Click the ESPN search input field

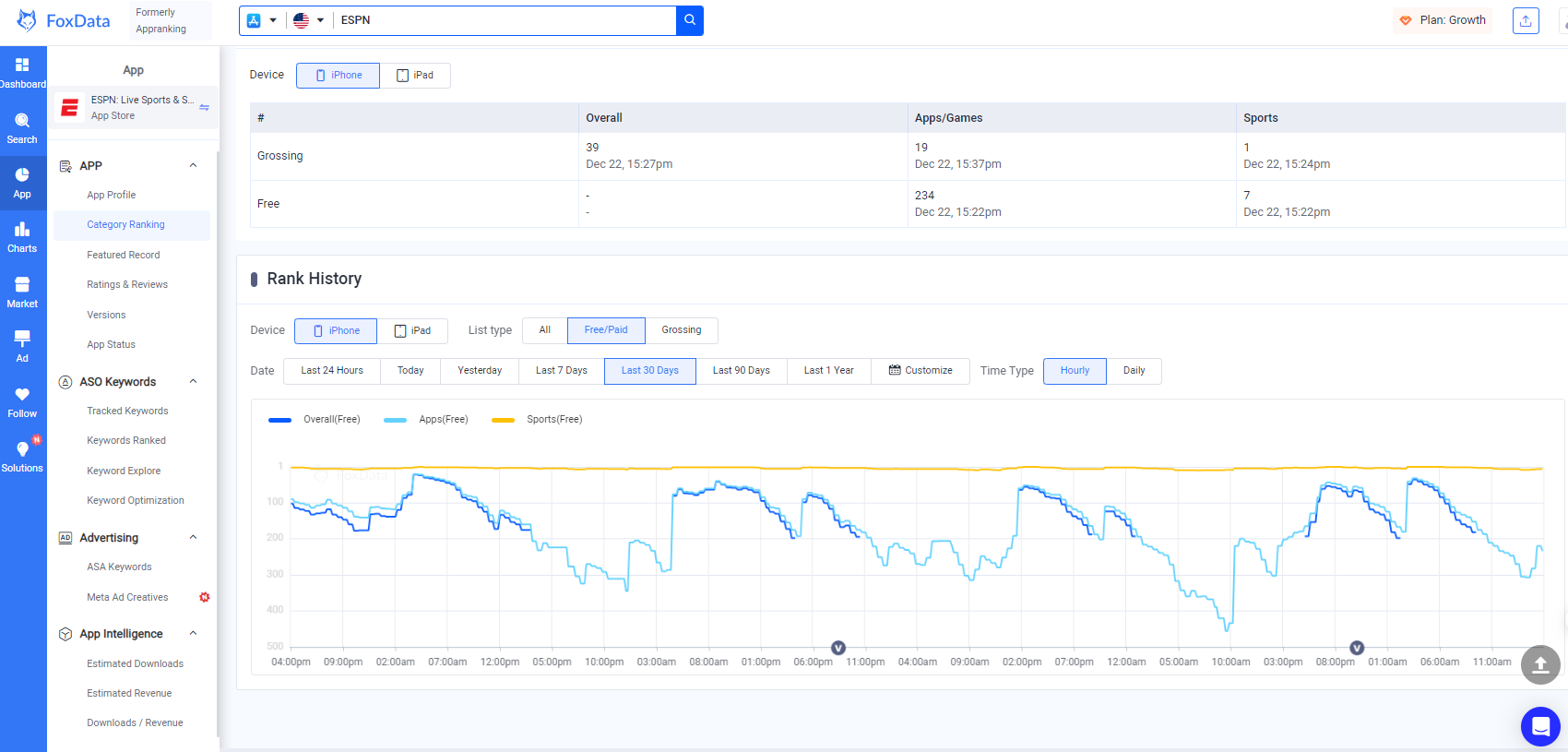(505, 20)
